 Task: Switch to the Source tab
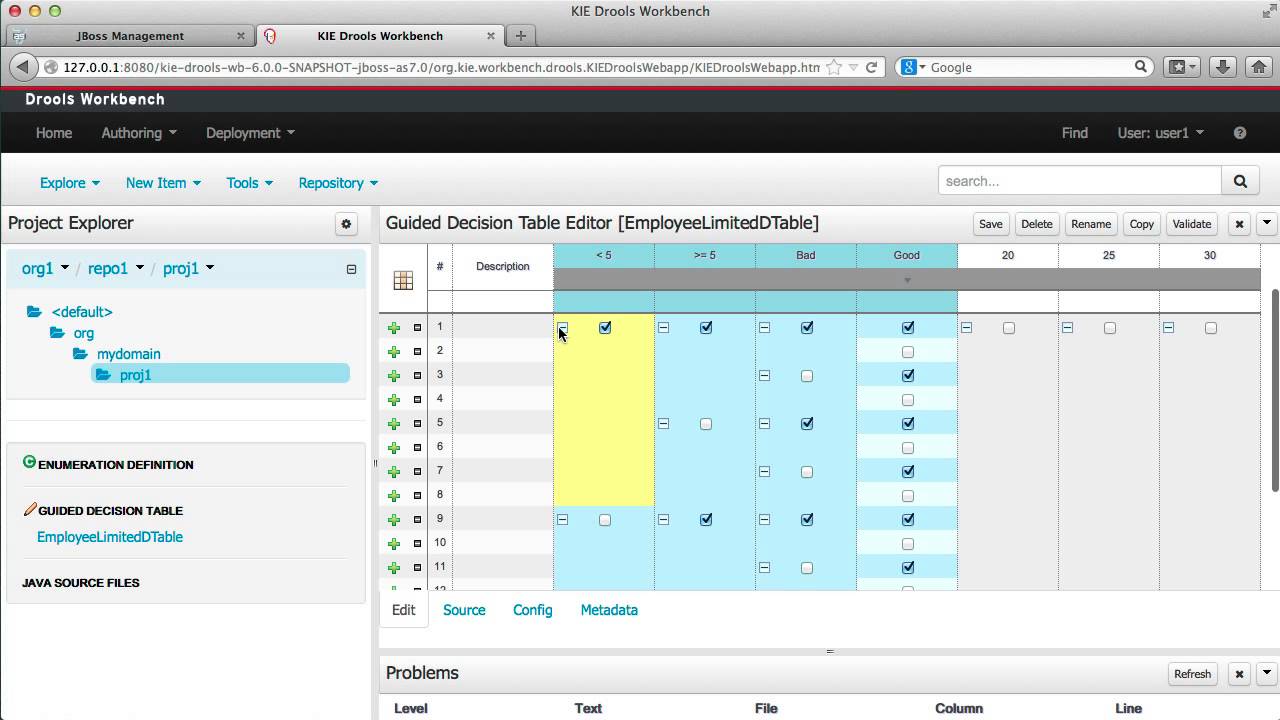click(464, 610)
